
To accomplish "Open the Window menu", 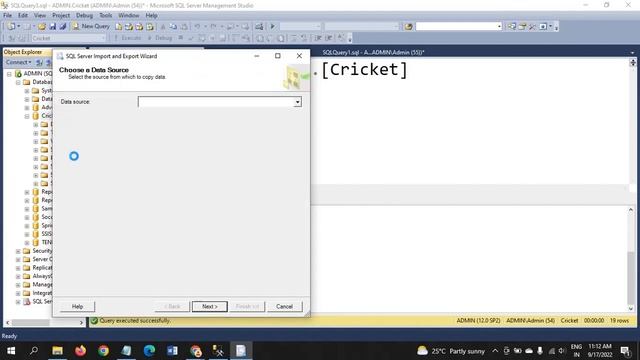I will point(129,16).
